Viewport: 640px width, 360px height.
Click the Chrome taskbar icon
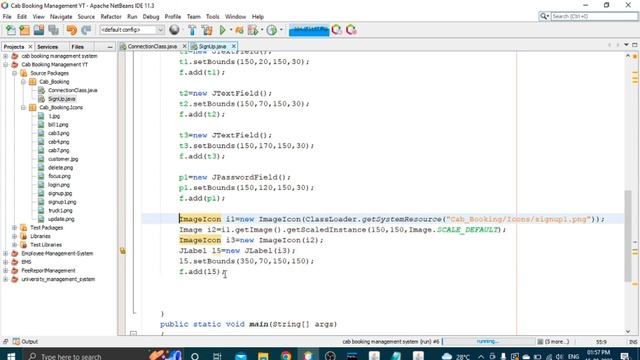tap(286, 356)
